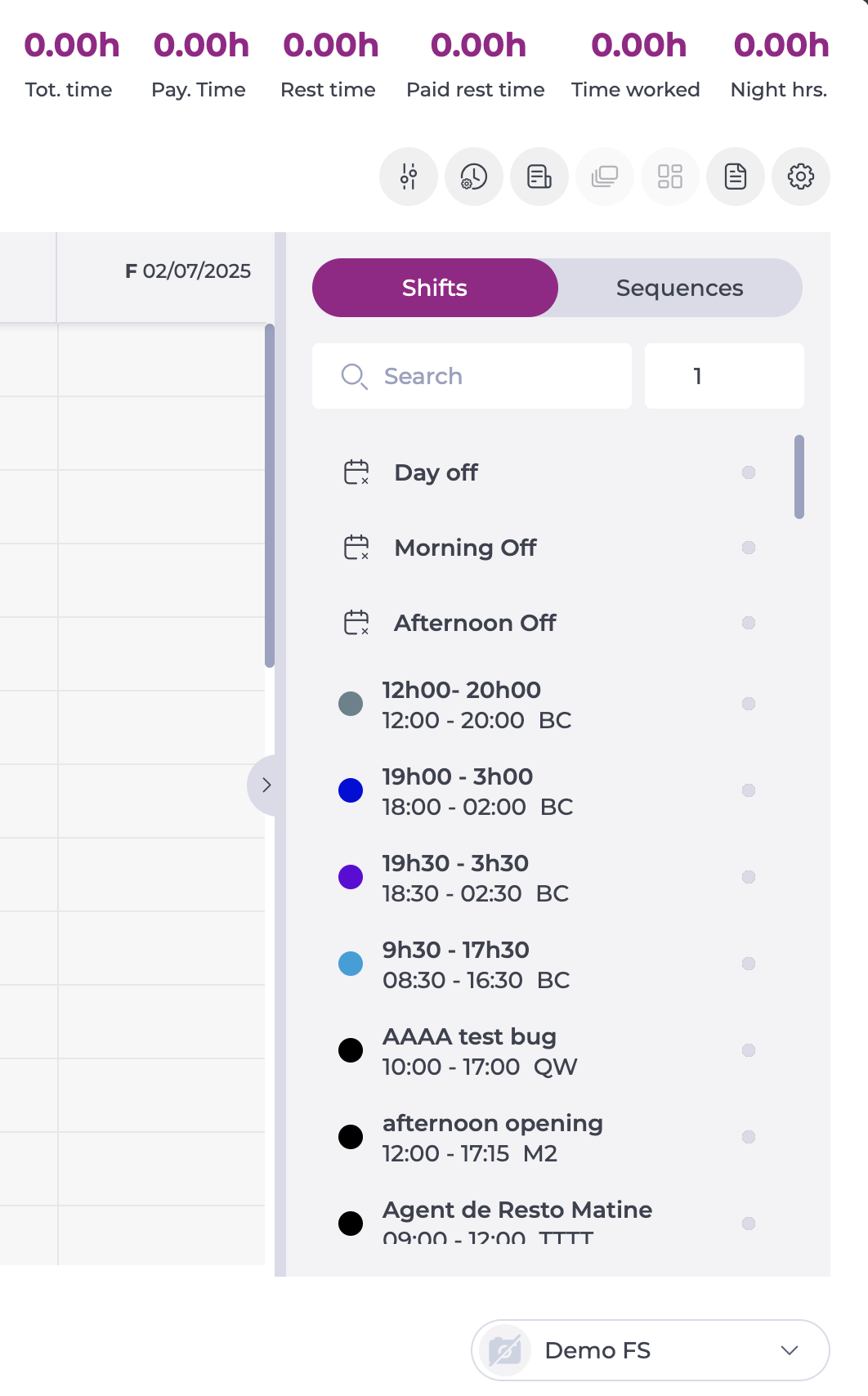The image size is (868, 1396).
Task: Select the layered copies toolbar icon
Action: coord(605,176)
